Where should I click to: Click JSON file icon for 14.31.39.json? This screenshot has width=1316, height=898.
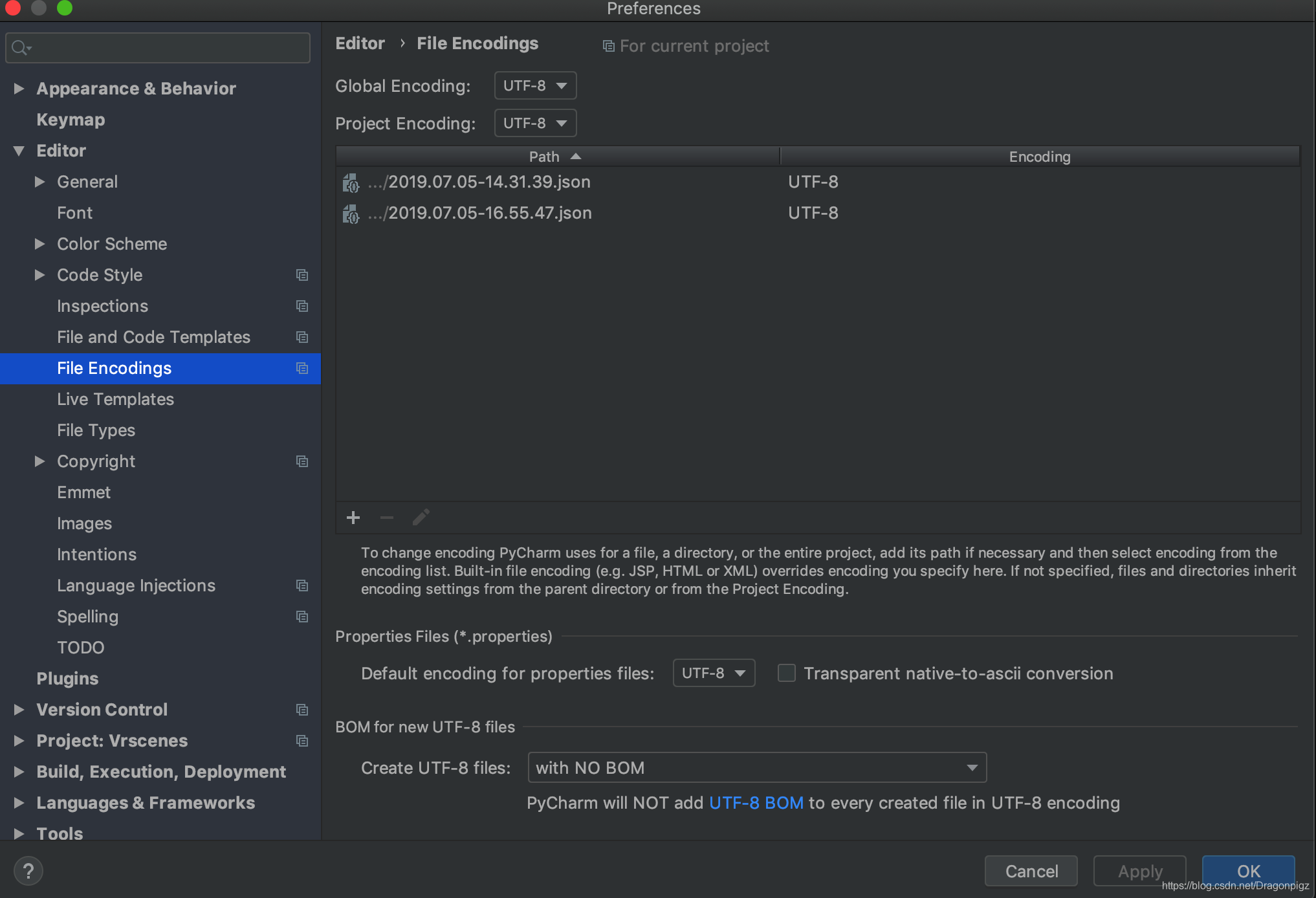tap(351, 183)
